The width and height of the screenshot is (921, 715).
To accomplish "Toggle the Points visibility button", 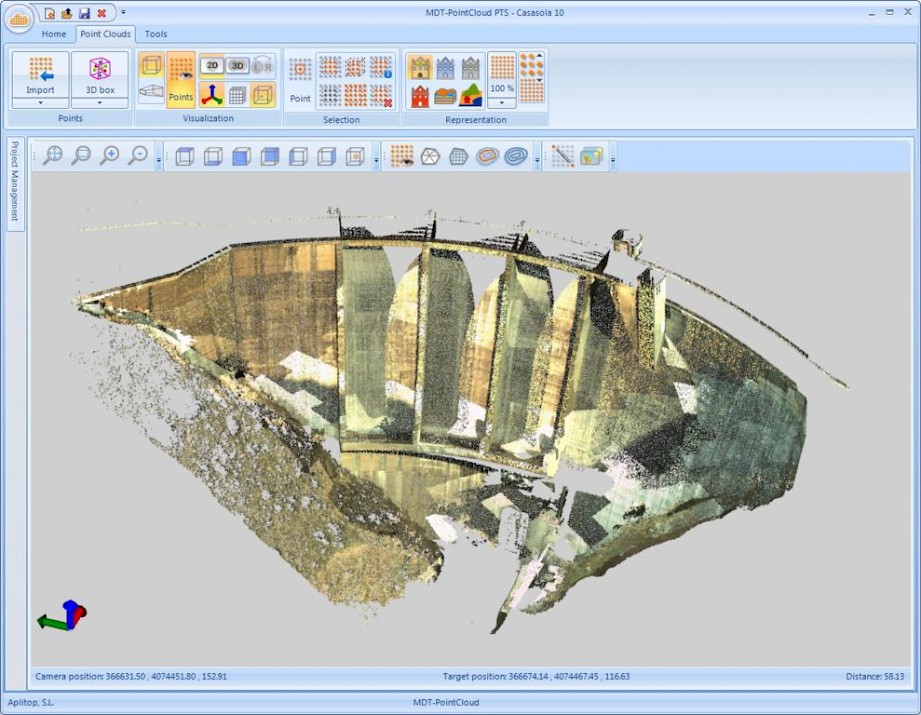I will [181, 78].
